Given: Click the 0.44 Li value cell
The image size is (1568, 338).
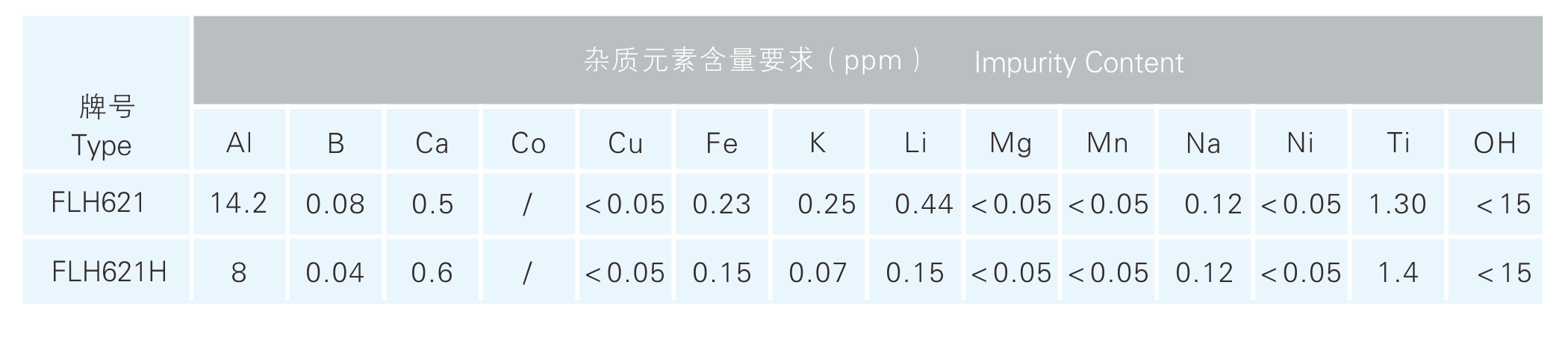Looking at the screenshot, I should coord(924,204).
